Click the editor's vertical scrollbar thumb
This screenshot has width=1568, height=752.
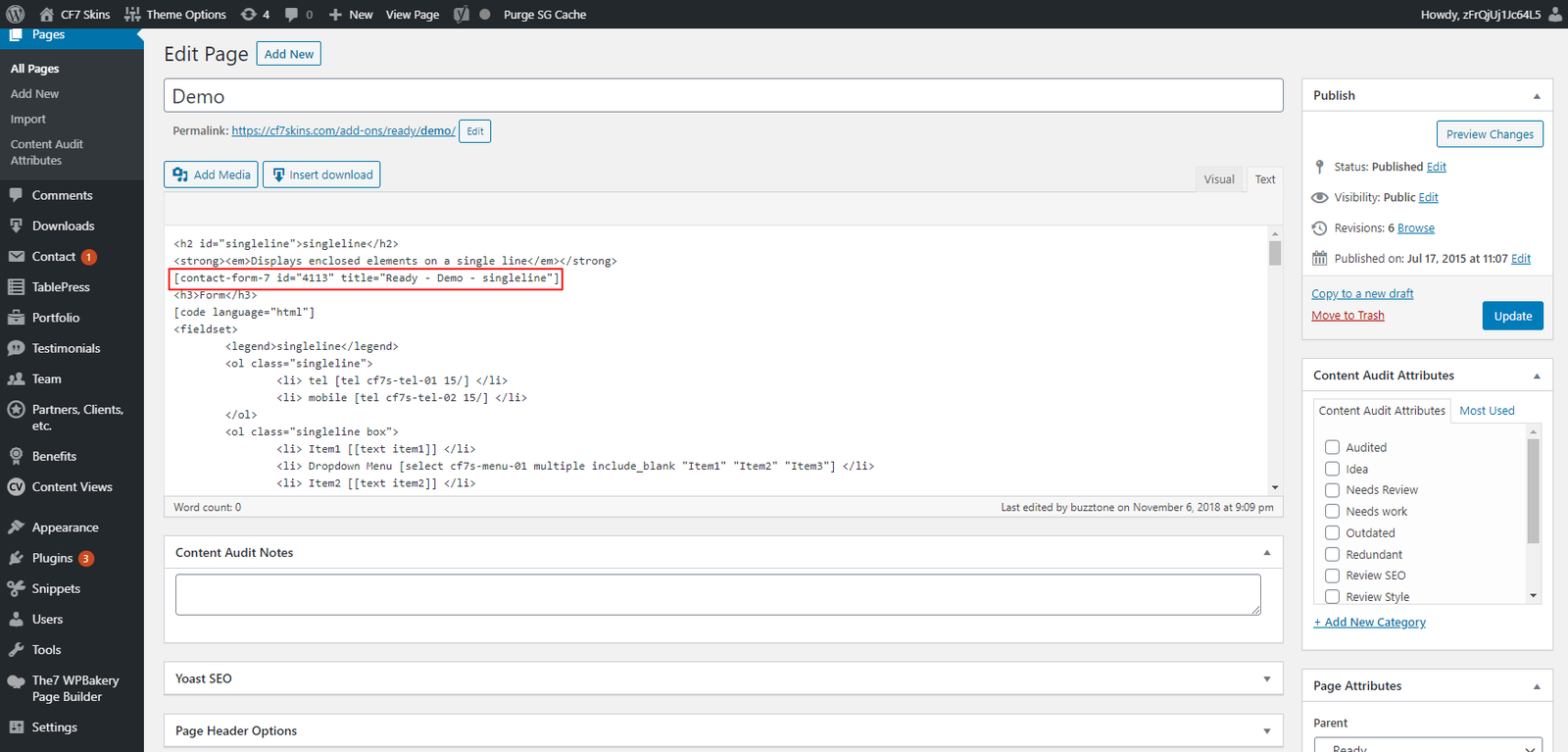pos(1275,253)
